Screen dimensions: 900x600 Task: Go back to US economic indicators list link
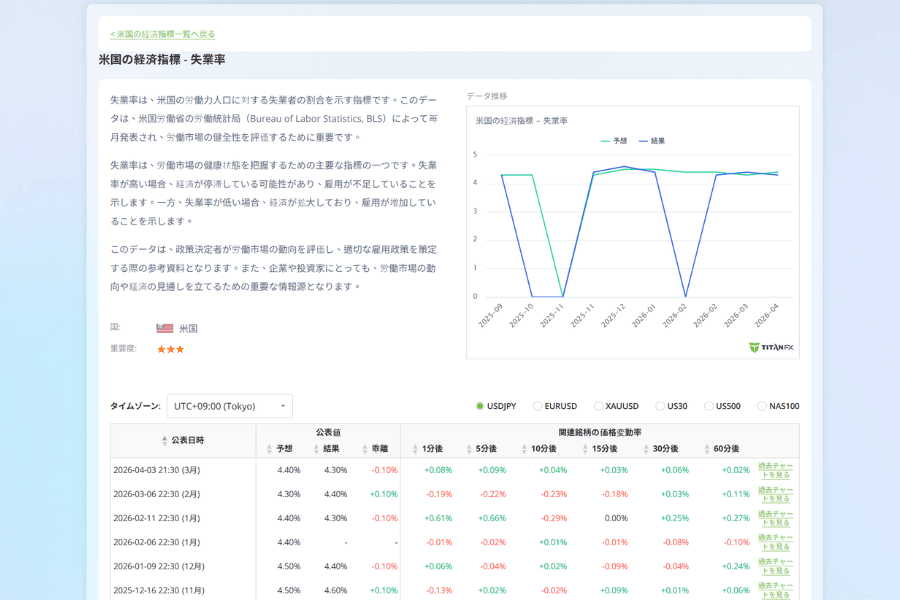(x=162, y=34)
